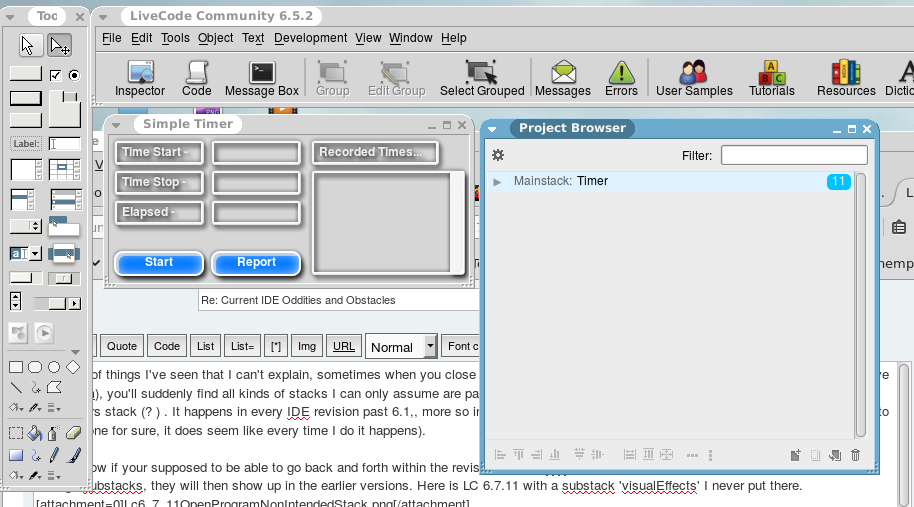Open the Development menu

coord(310,38)
